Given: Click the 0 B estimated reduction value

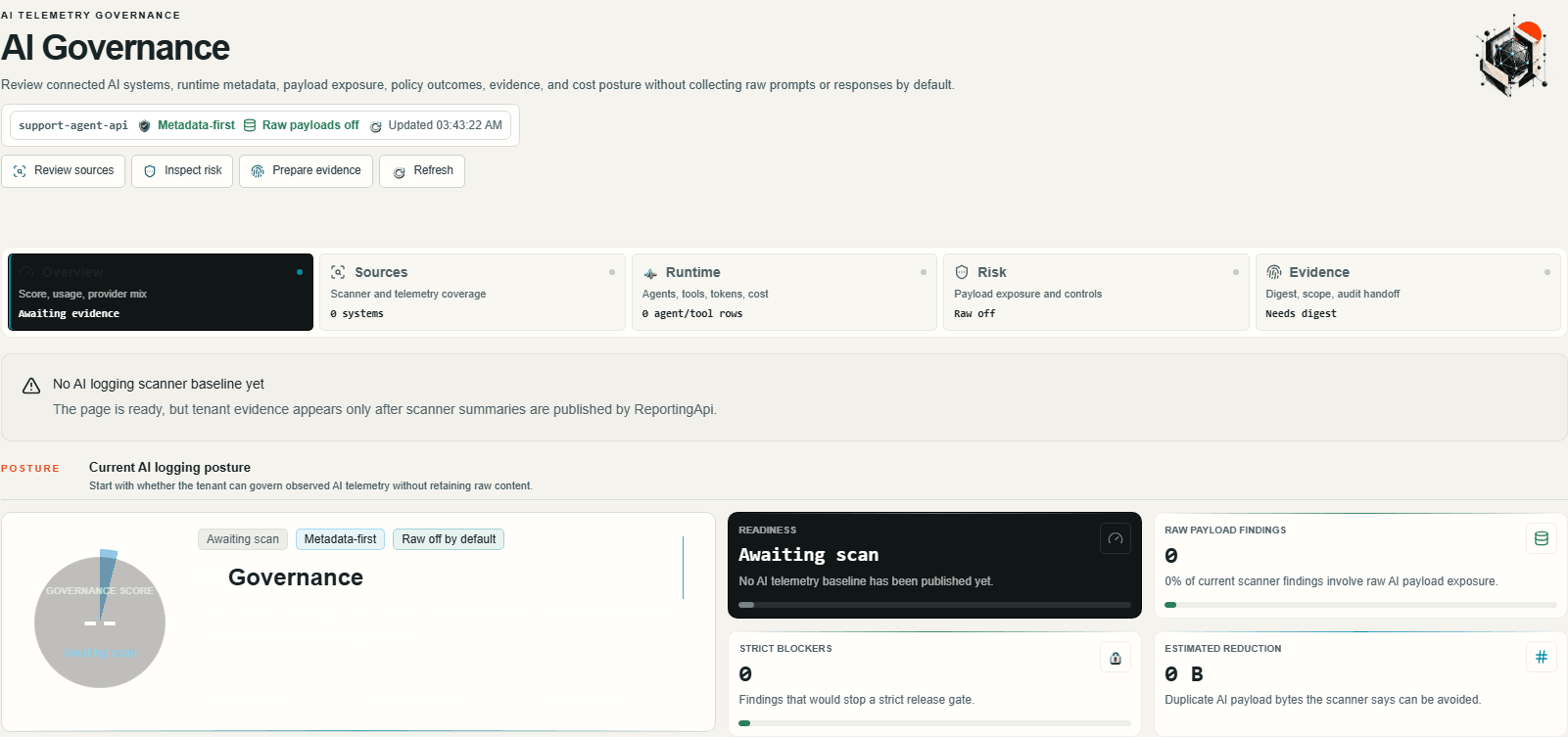Looking at the screenshot, I should pyautogui.click(x=1184, y=674).
